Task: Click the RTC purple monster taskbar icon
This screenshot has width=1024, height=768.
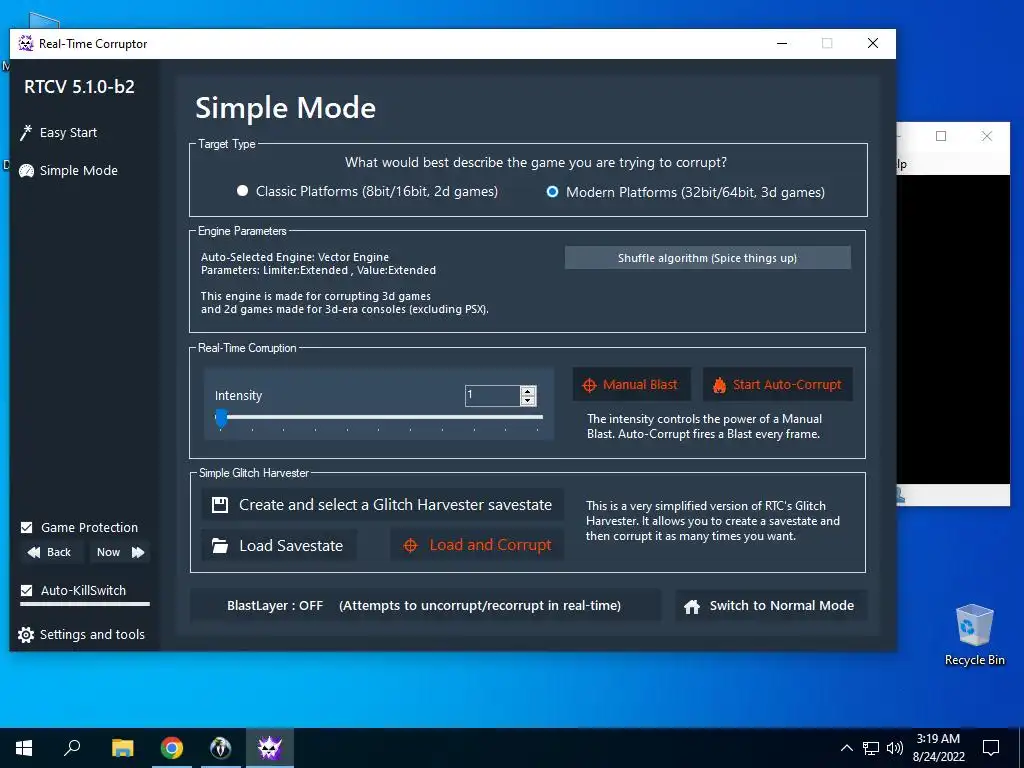Action: [270, 748]
